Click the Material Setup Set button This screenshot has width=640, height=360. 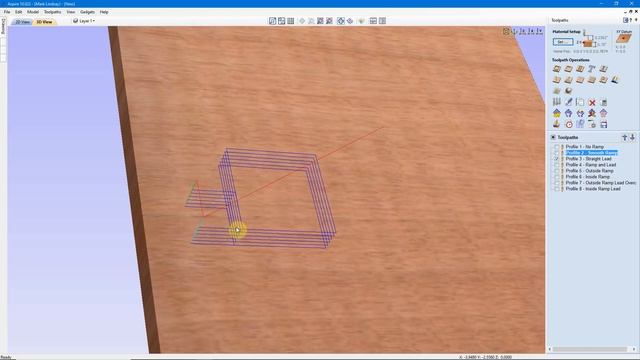tap(563, 42)
